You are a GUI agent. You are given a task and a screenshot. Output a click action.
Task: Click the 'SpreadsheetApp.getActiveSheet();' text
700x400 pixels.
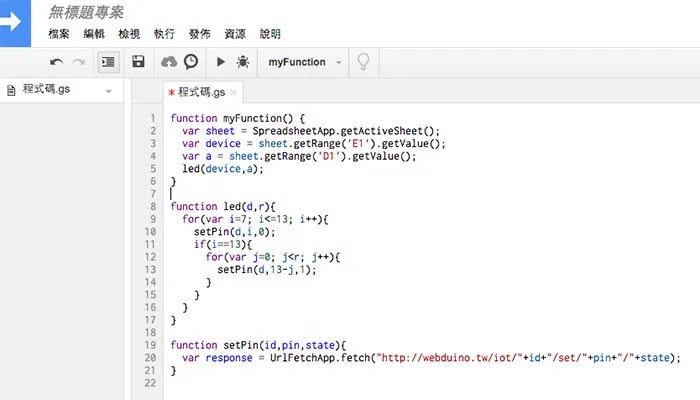[346, 131]
